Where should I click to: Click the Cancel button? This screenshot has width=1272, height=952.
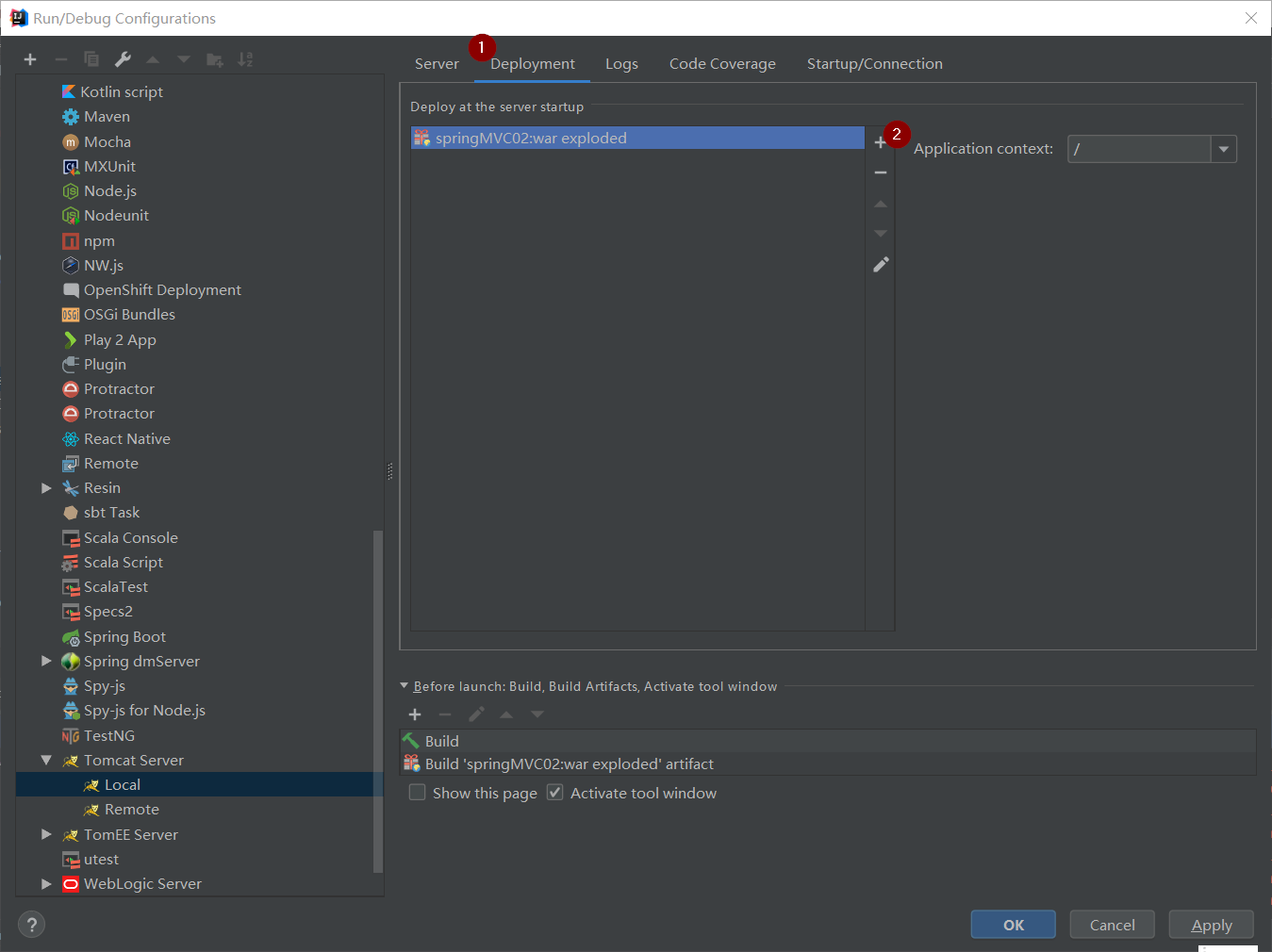pyautogui.click(x=1113, y=925)
